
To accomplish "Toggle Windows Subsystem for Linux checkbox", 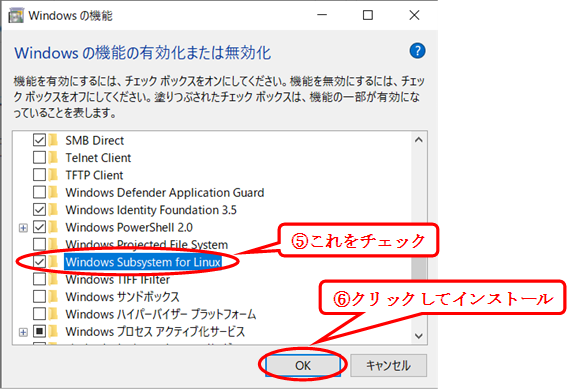I will pos(39,261).
